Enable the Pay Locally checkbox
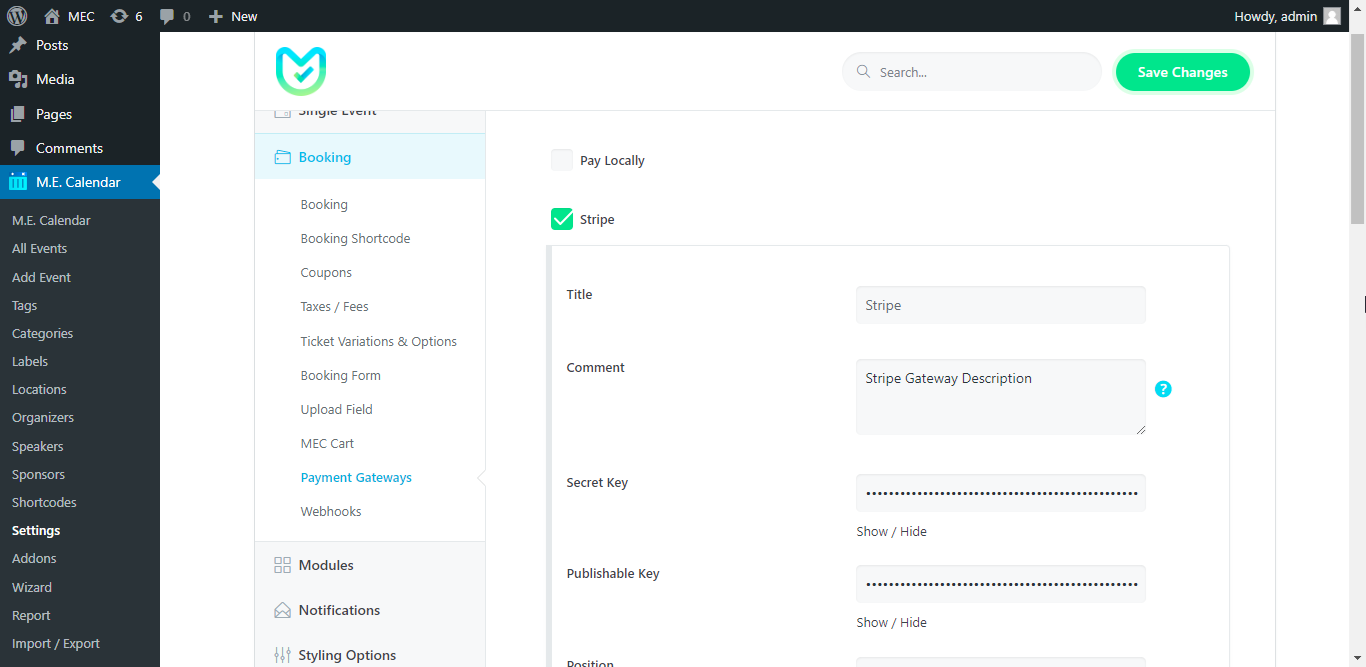Image resolution: width=1366 pixels, height=667 pixels. click(x=562, y=160)
